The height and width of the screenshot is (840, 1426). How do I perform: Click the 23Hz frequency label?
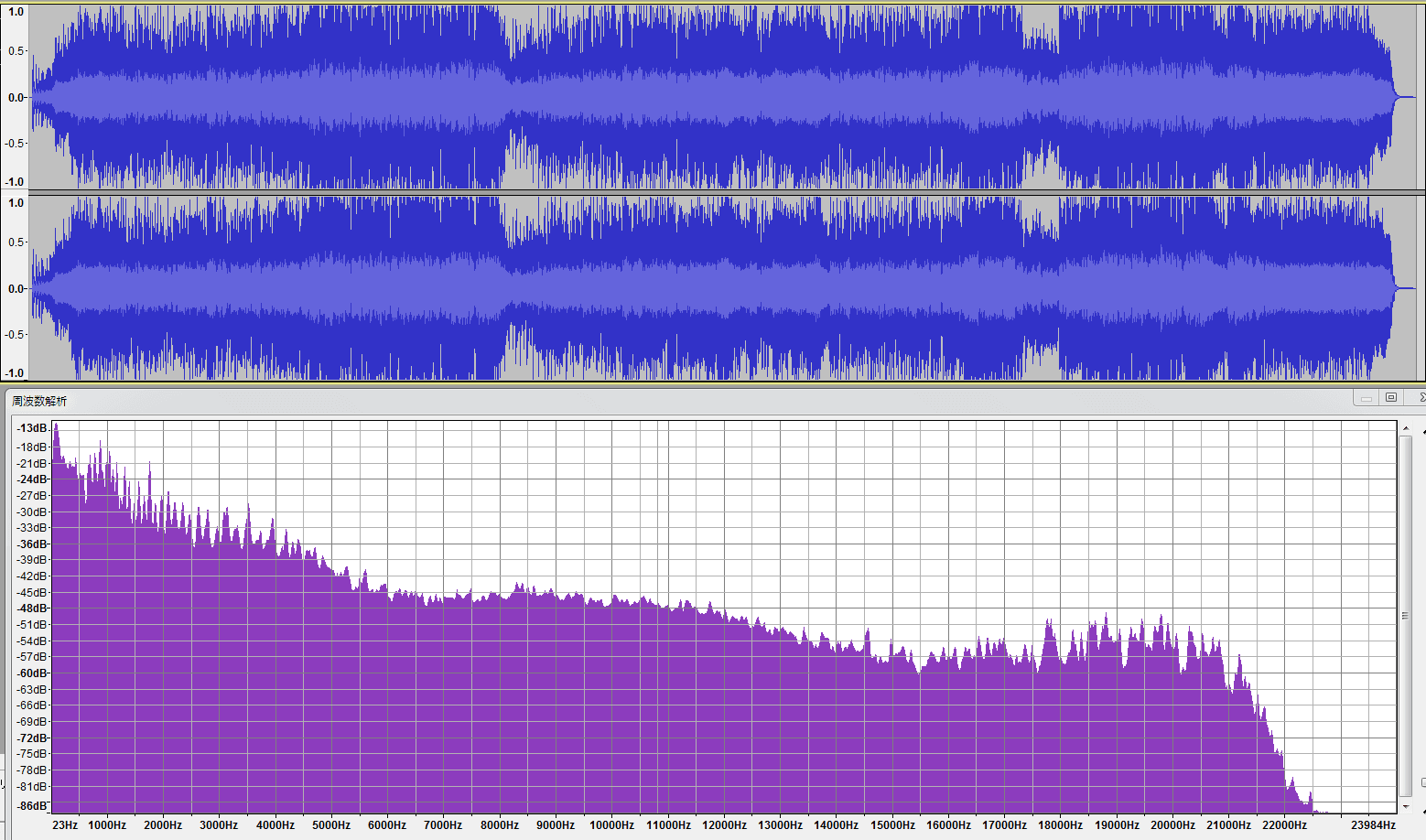65,825
